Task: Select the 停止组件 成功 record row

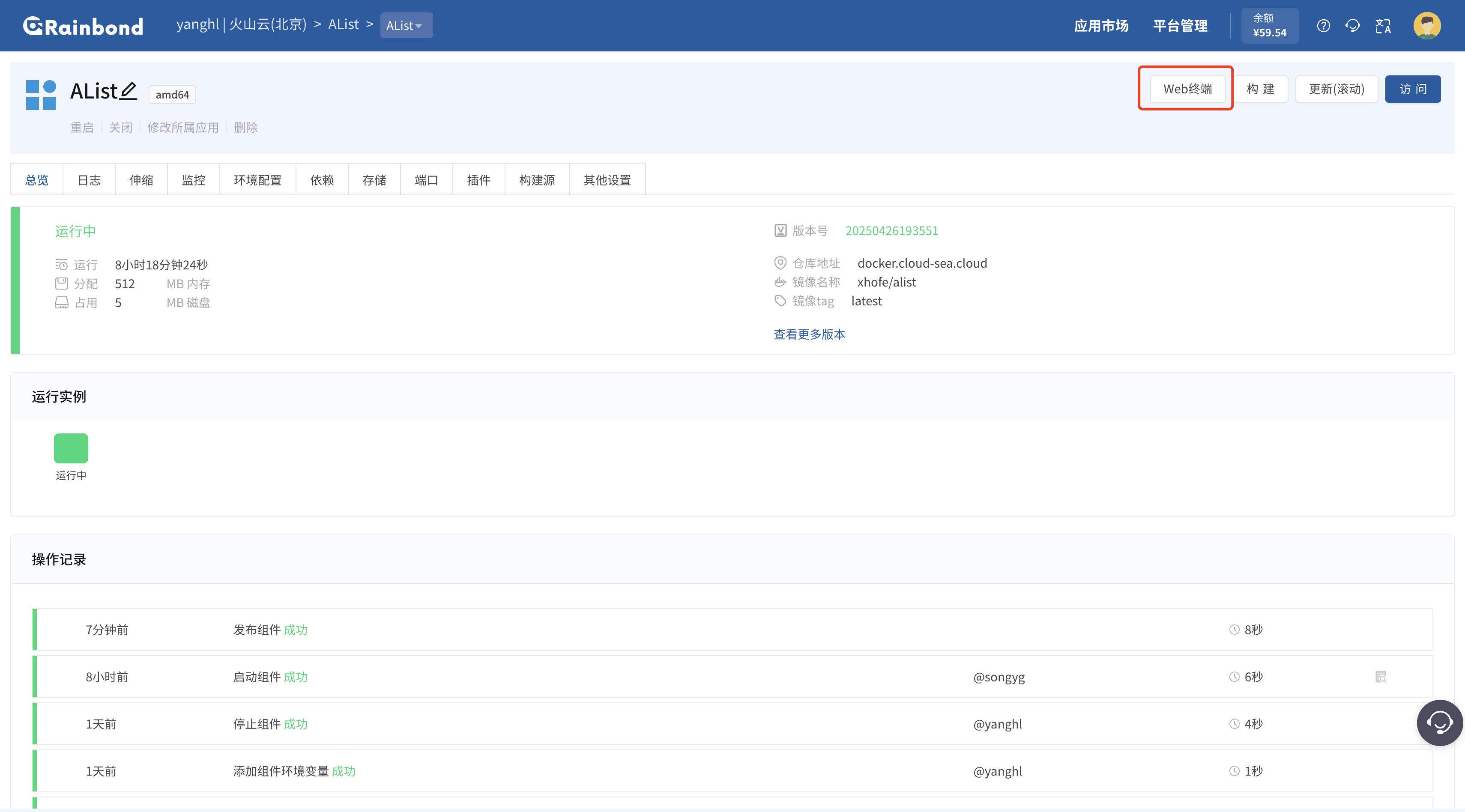Action: [x=732, y=724]
